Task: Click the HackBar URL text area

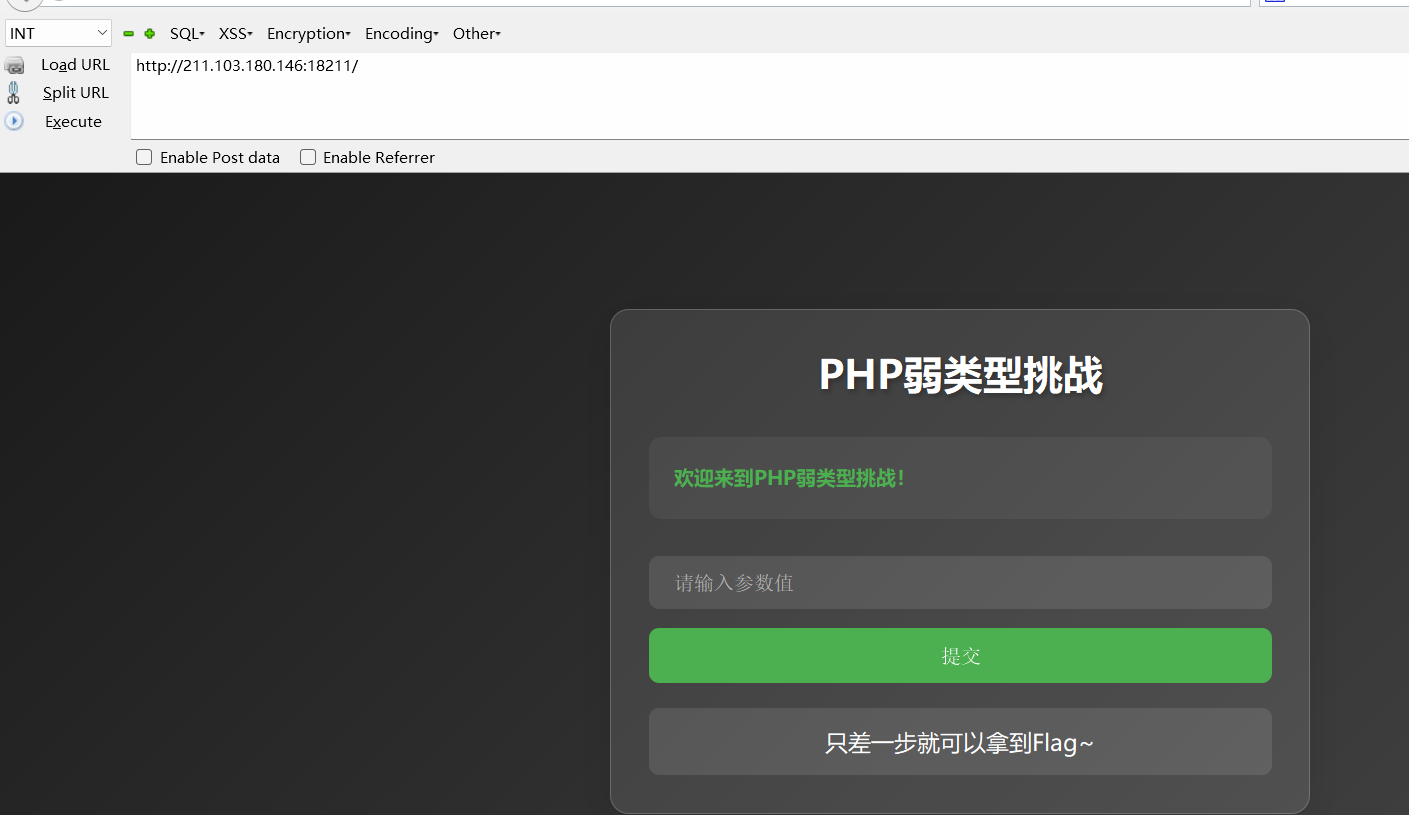Action: coord(769,96)
